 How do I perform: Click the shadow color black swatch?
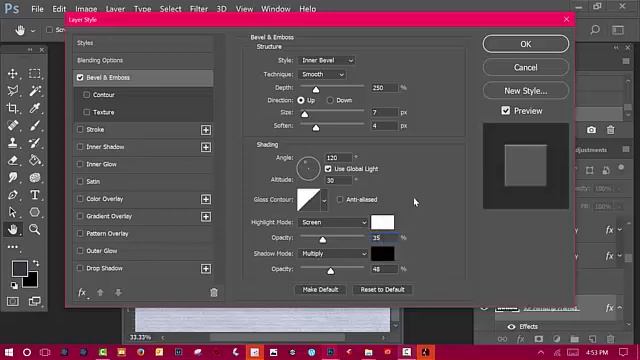[382, 253]
